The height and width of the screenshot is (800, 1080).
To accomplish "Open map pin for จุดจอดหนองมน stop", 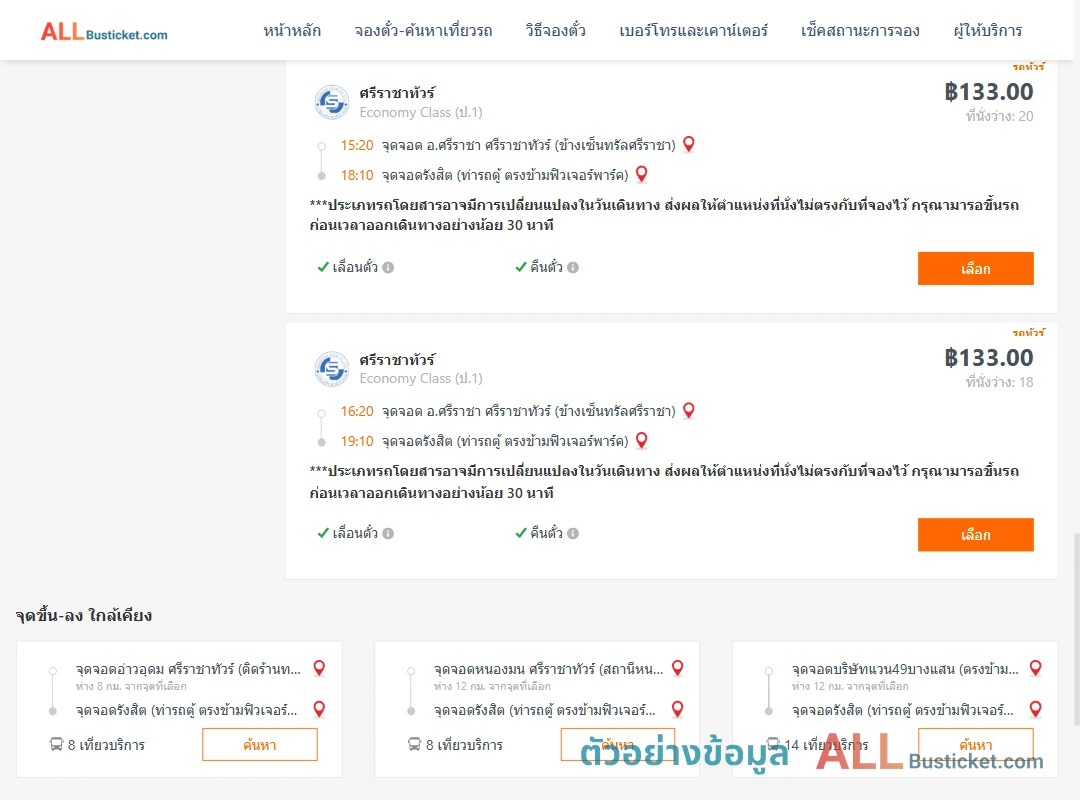I will 677,668.
